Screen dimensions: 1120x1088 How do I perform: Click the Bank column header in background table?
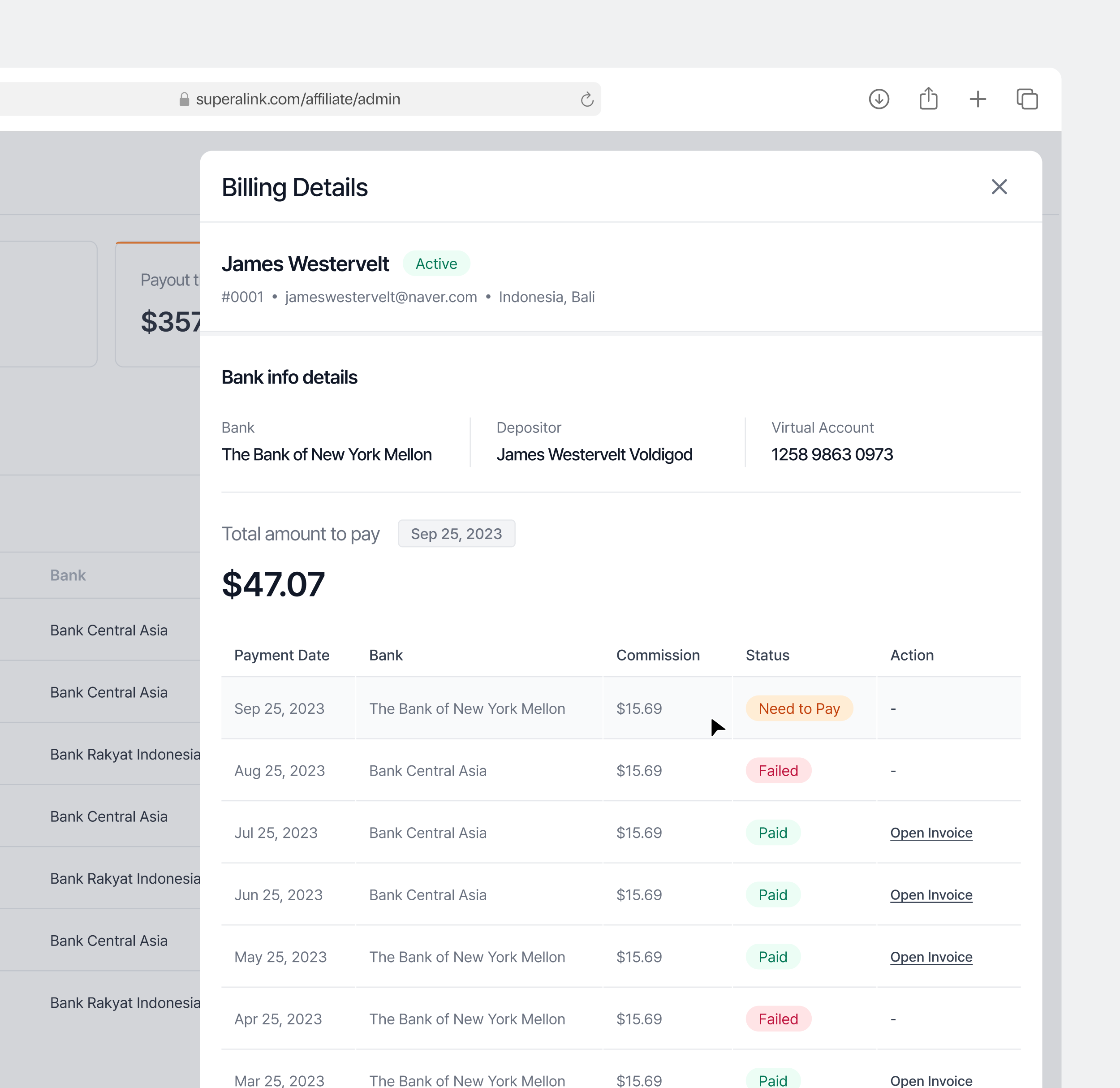(68, 575)
